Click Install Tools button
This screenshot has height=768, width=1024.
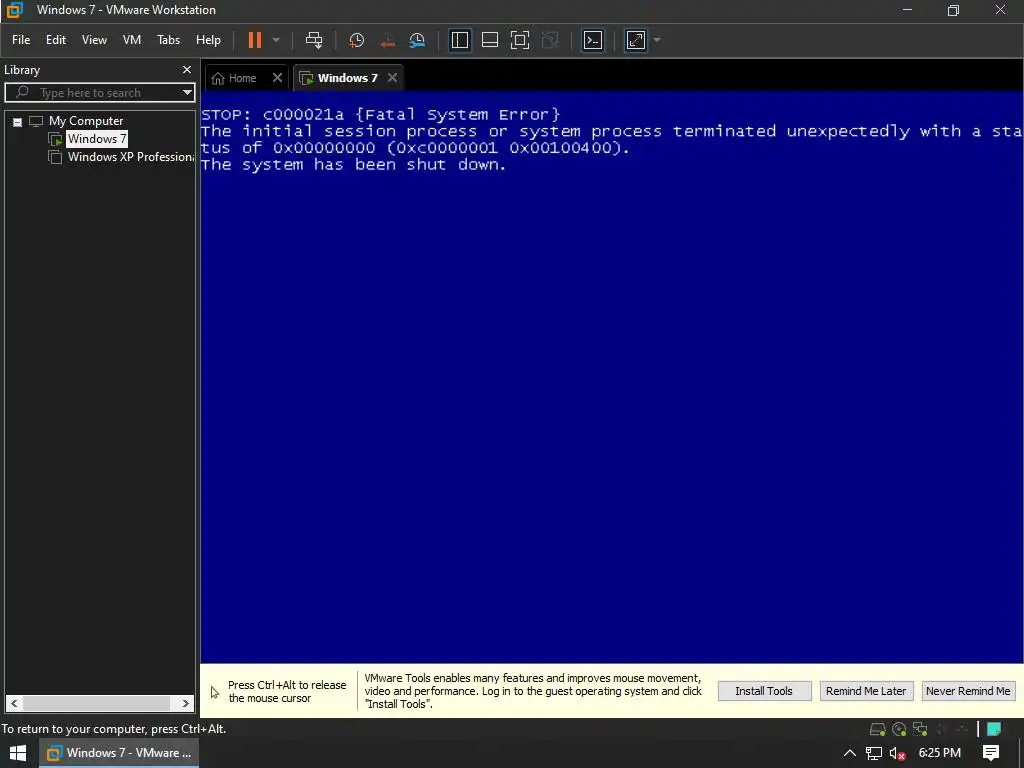(764, 691)
